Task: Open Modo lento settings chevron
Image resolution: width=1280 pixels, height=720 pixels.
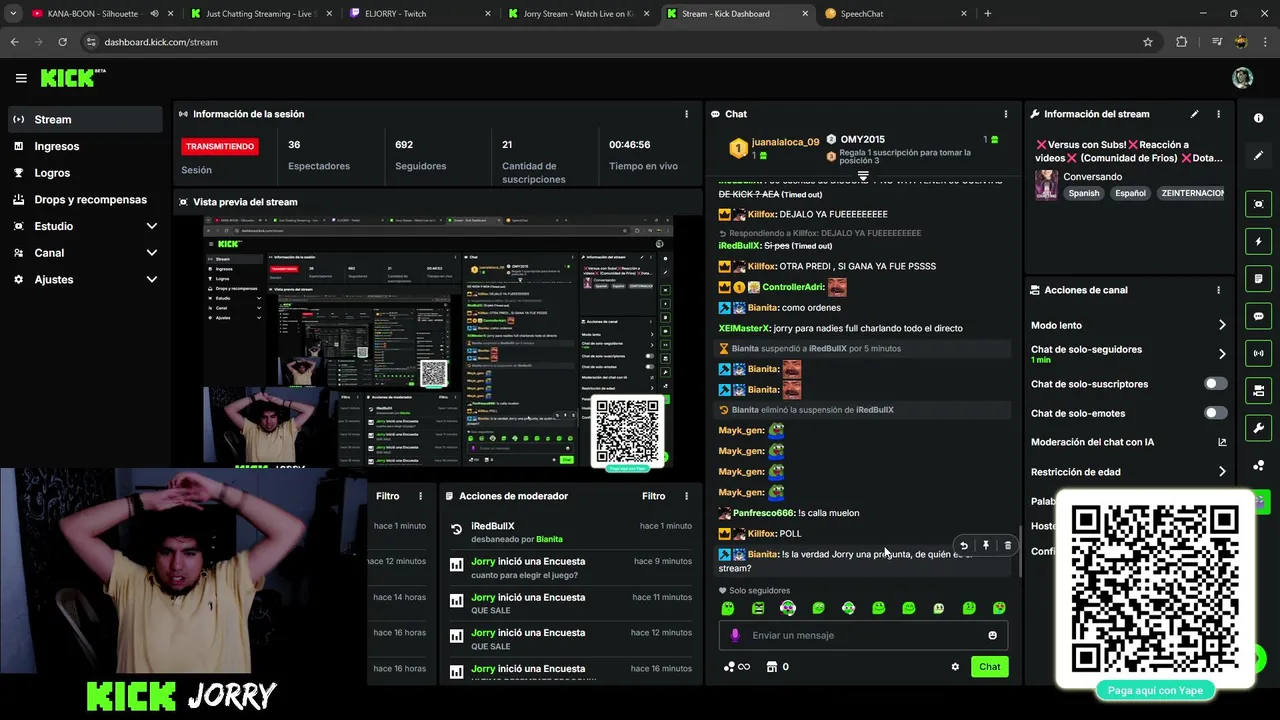Action: click(x=1221, y=325)
